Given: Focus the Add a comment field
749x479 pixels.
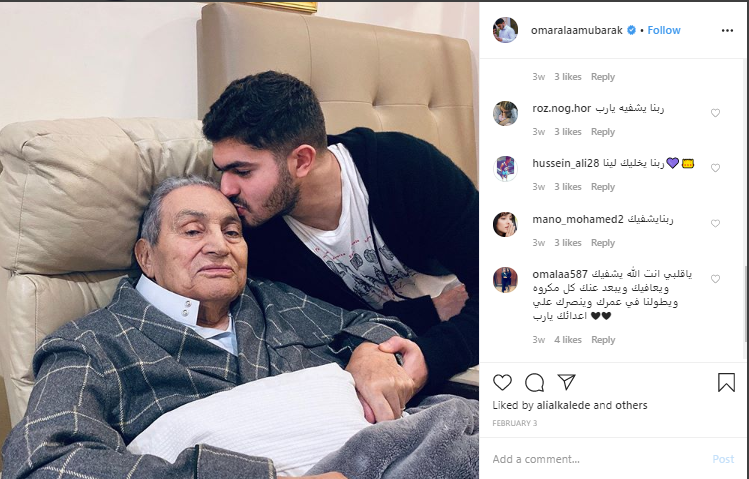Looking at the screenshot, I should (x=597, y=459).
